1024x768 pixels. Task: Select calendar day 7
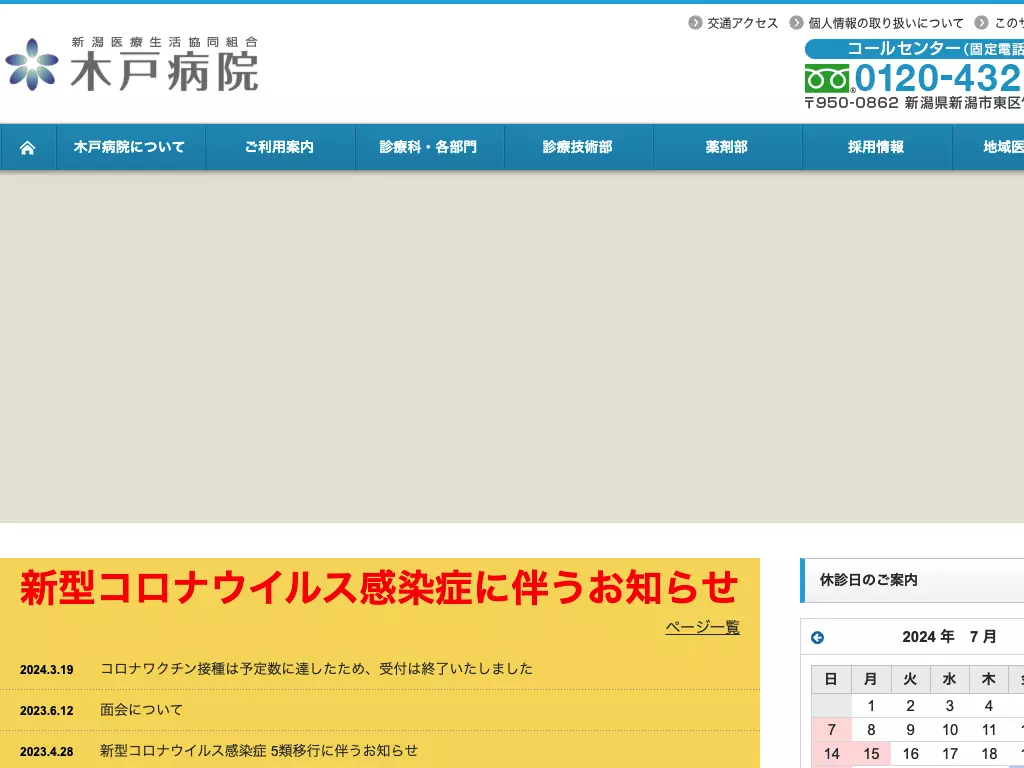click(831, 729)
